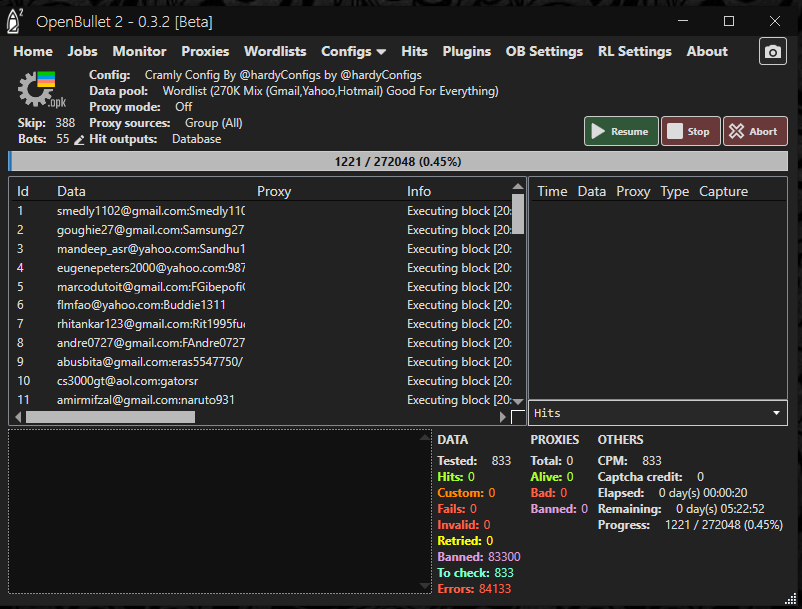Click the bots list scroll-up arrow
Image resolution: width=802 pixels, height=609 pixels.
coord(518,187)
